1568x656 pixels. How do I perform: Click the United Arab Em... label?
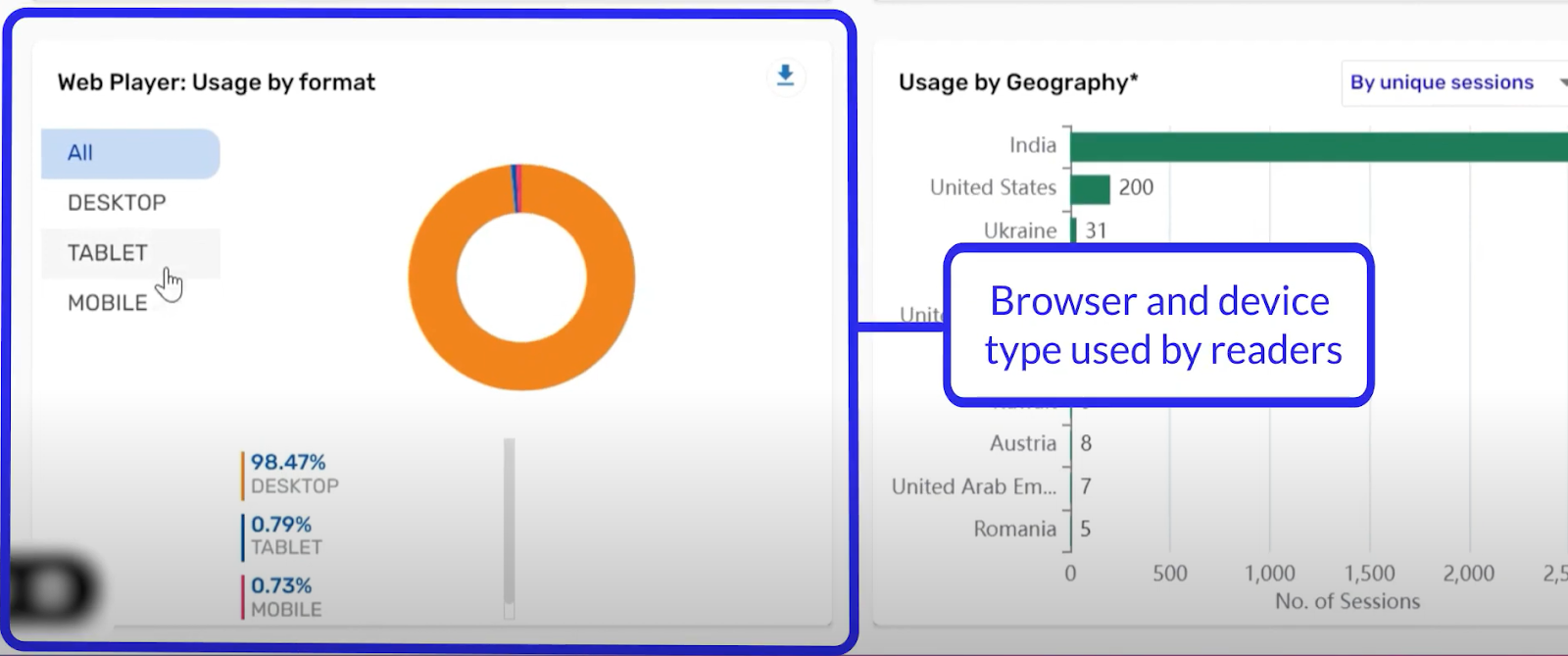[x=974, y=486]
